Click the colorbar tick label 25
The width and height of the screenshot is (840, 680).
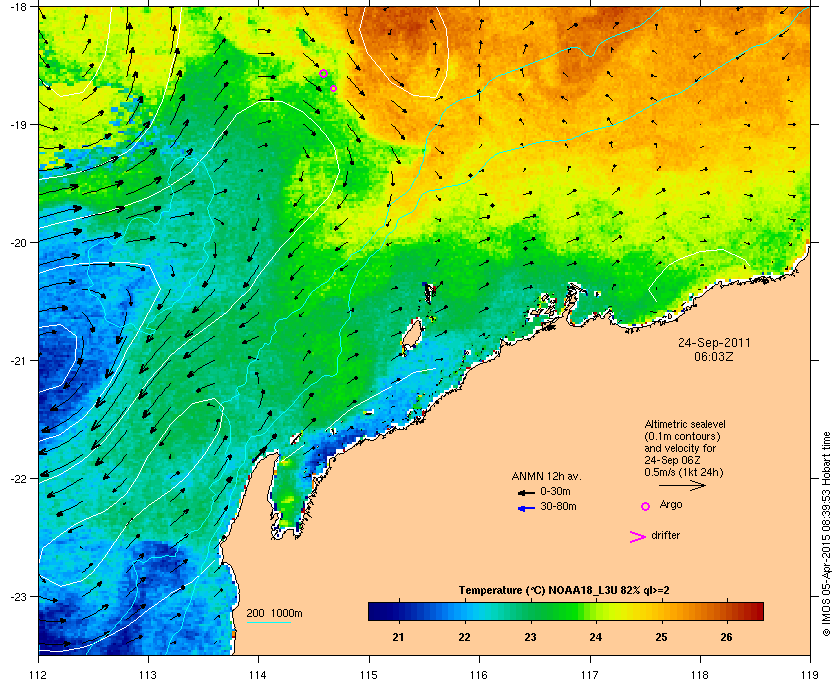pyautogui.click(x=662, y=637)
